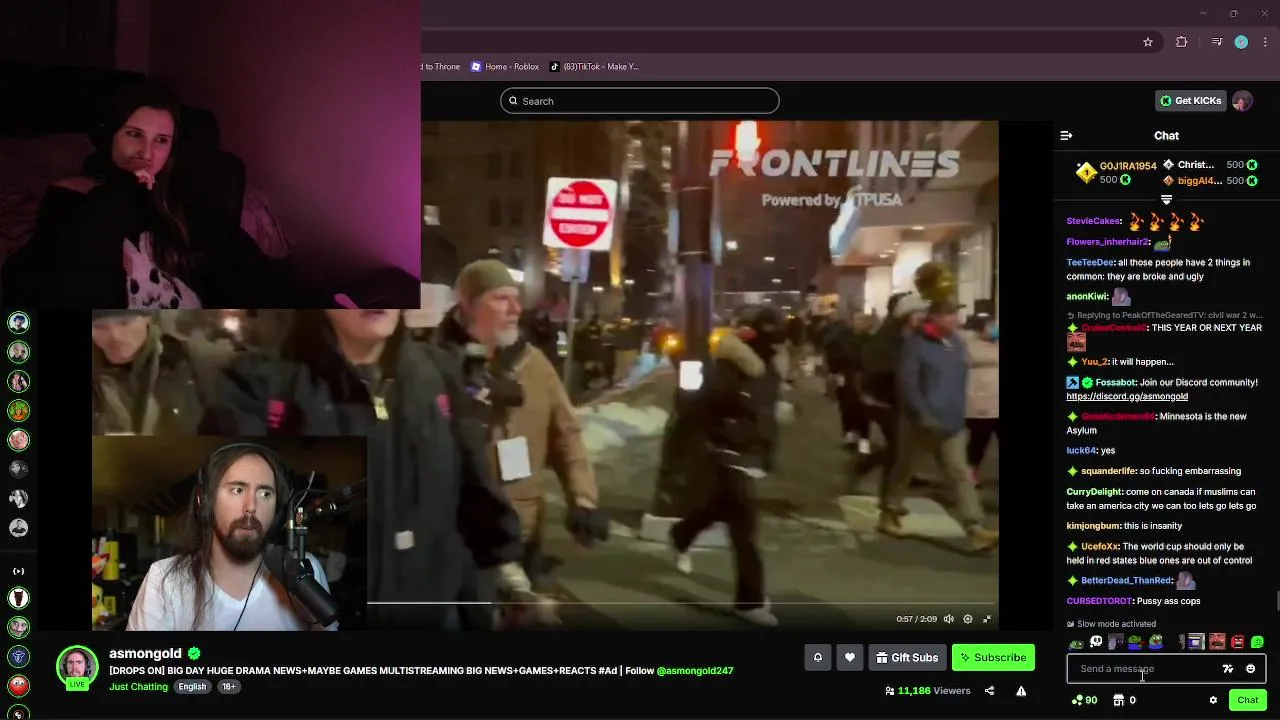Mute the video player volume
Image resolution: width=1280 pixels, height=720 pixels.
point(949,619)
